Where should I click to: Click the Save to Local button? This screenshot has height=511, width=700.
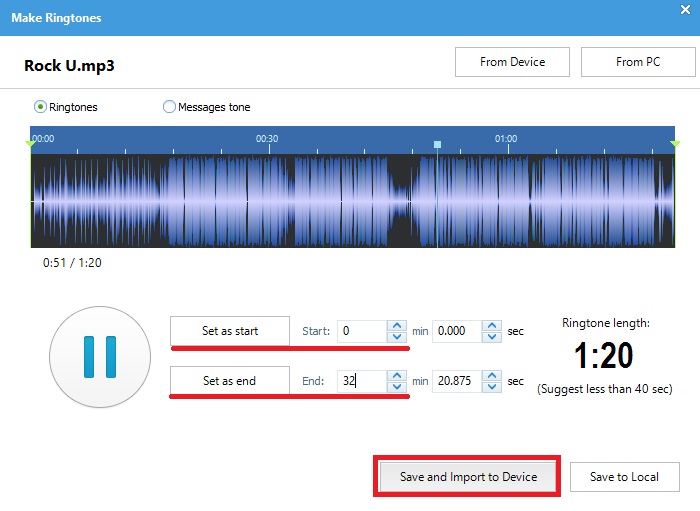coord(624,477)
